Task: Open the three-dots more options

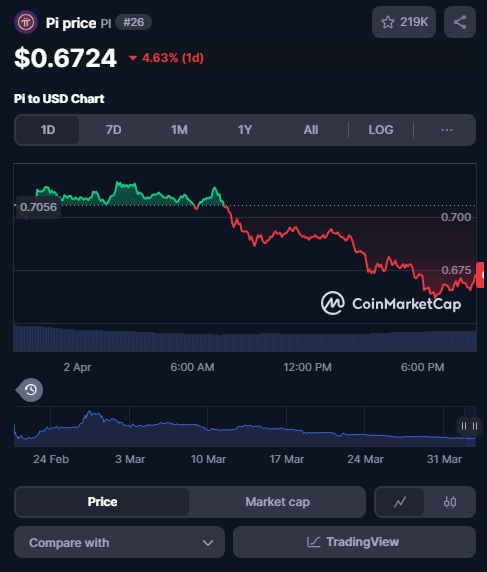Action: tap(447, 130)
